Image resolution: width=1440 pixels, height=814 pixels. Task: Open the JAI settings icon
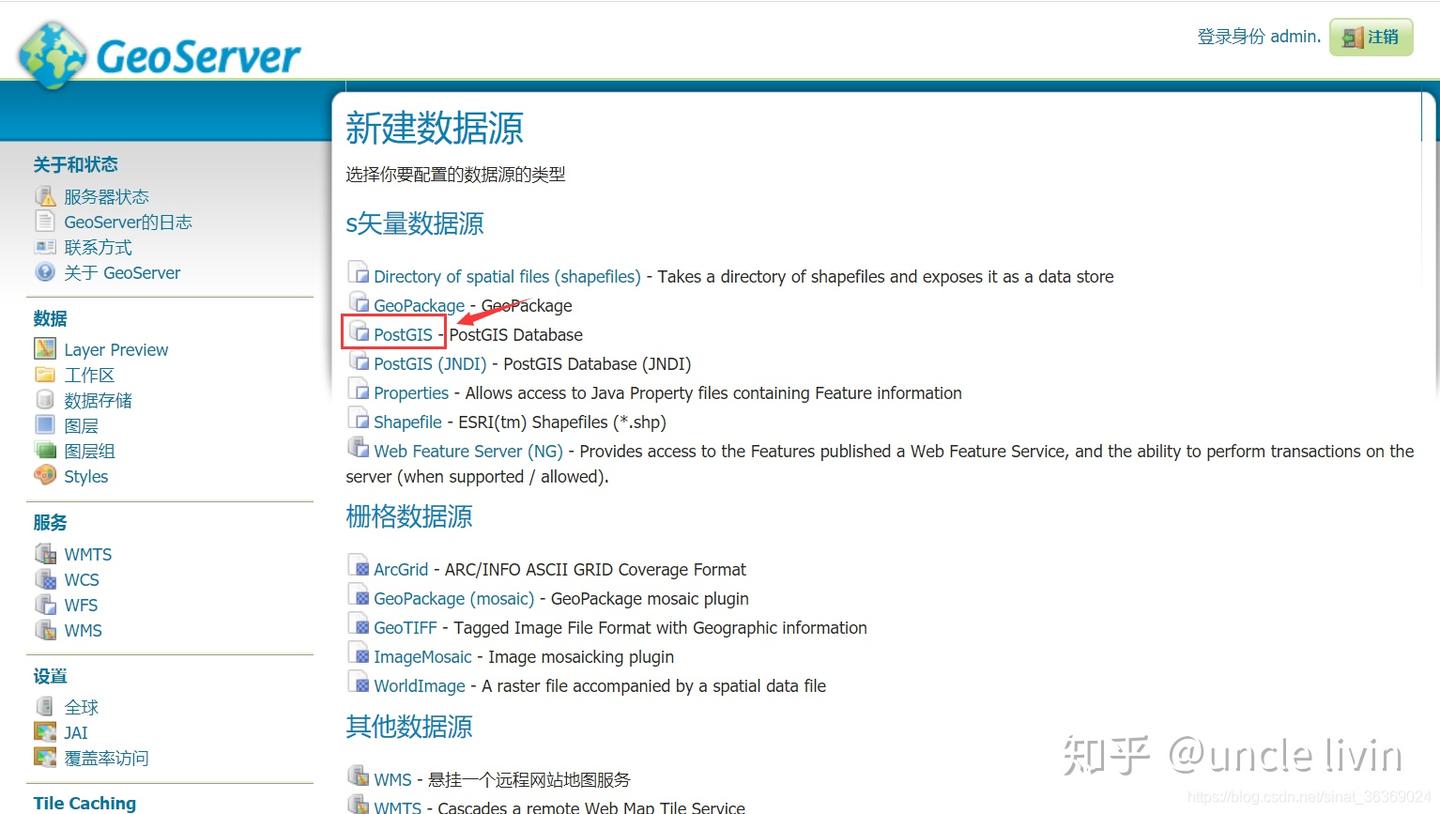(46, 732)
